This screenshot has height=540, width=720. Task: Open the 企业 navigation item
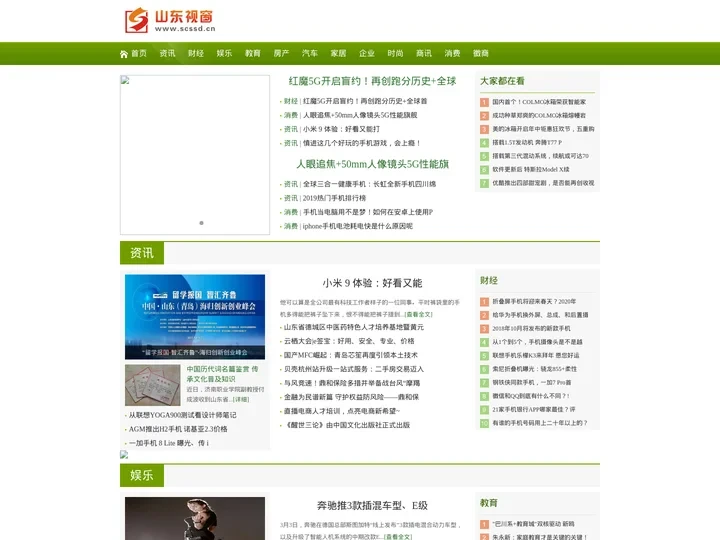pos(366,53)
